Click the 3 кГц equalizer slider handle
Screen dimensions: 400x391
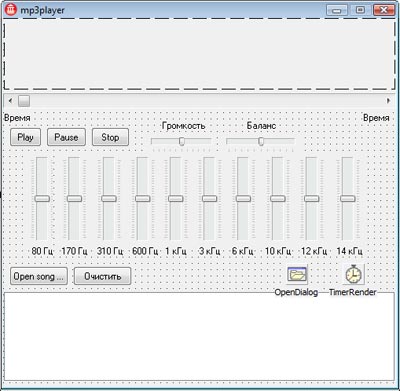point(209,199)
